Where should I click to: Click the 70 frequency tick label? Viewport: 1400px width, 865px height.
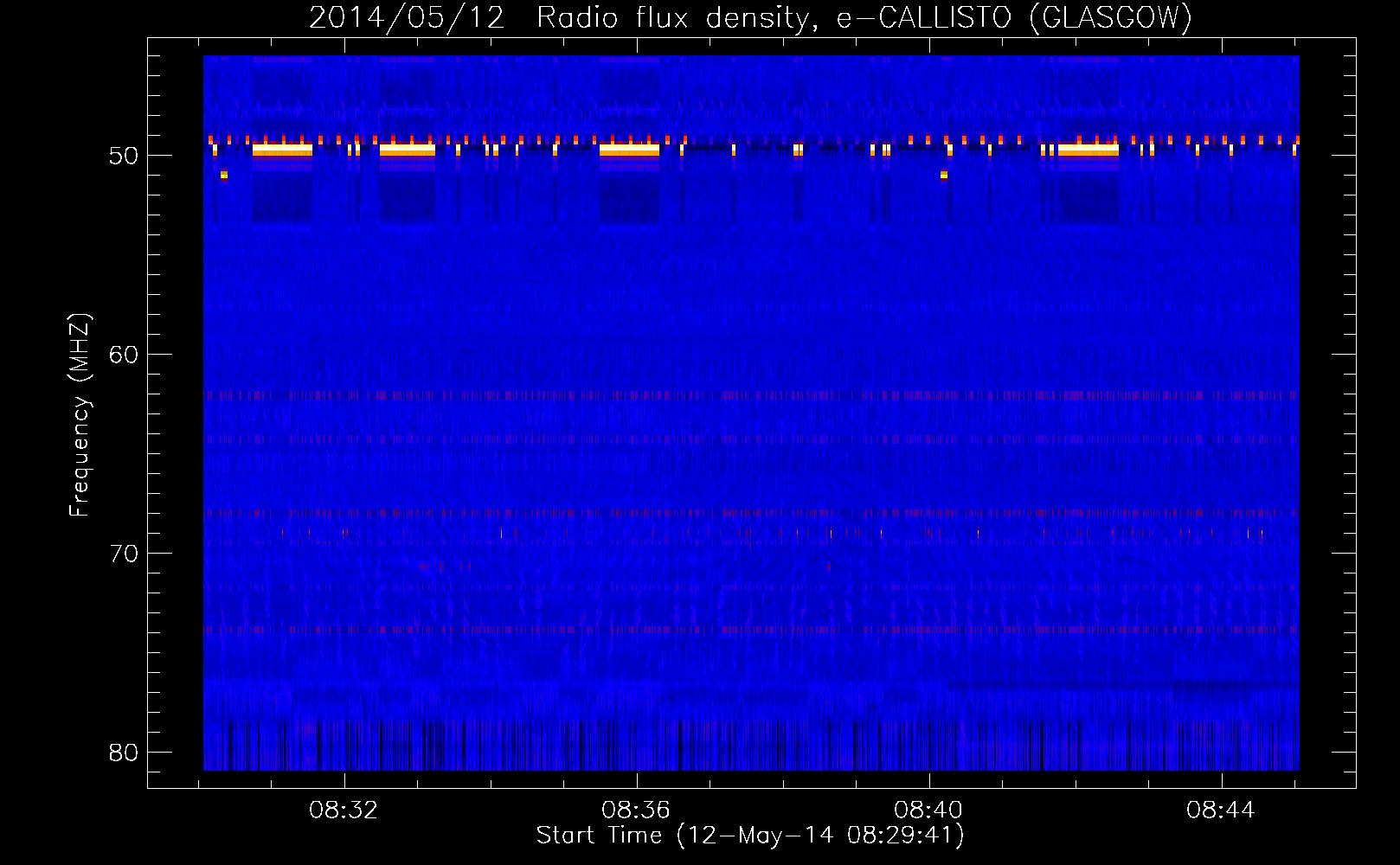click(x=124, y=554)
